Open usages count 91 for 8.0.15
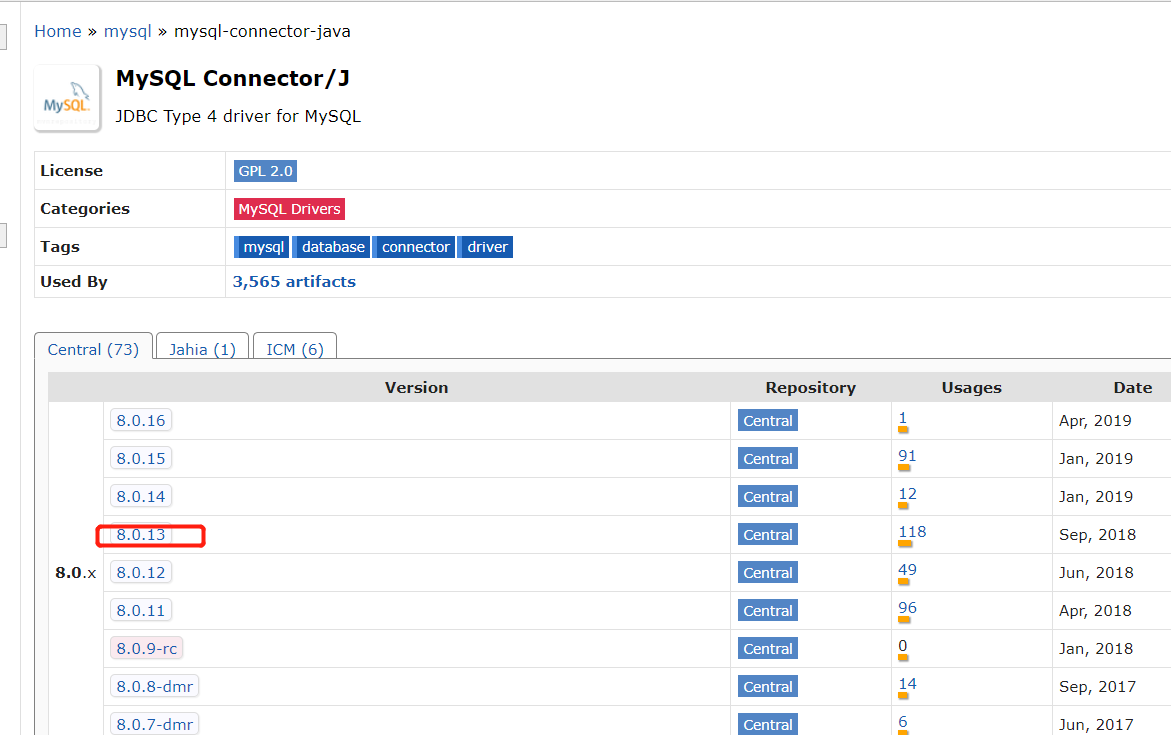 pyautogui.click(x=907, y=456)
